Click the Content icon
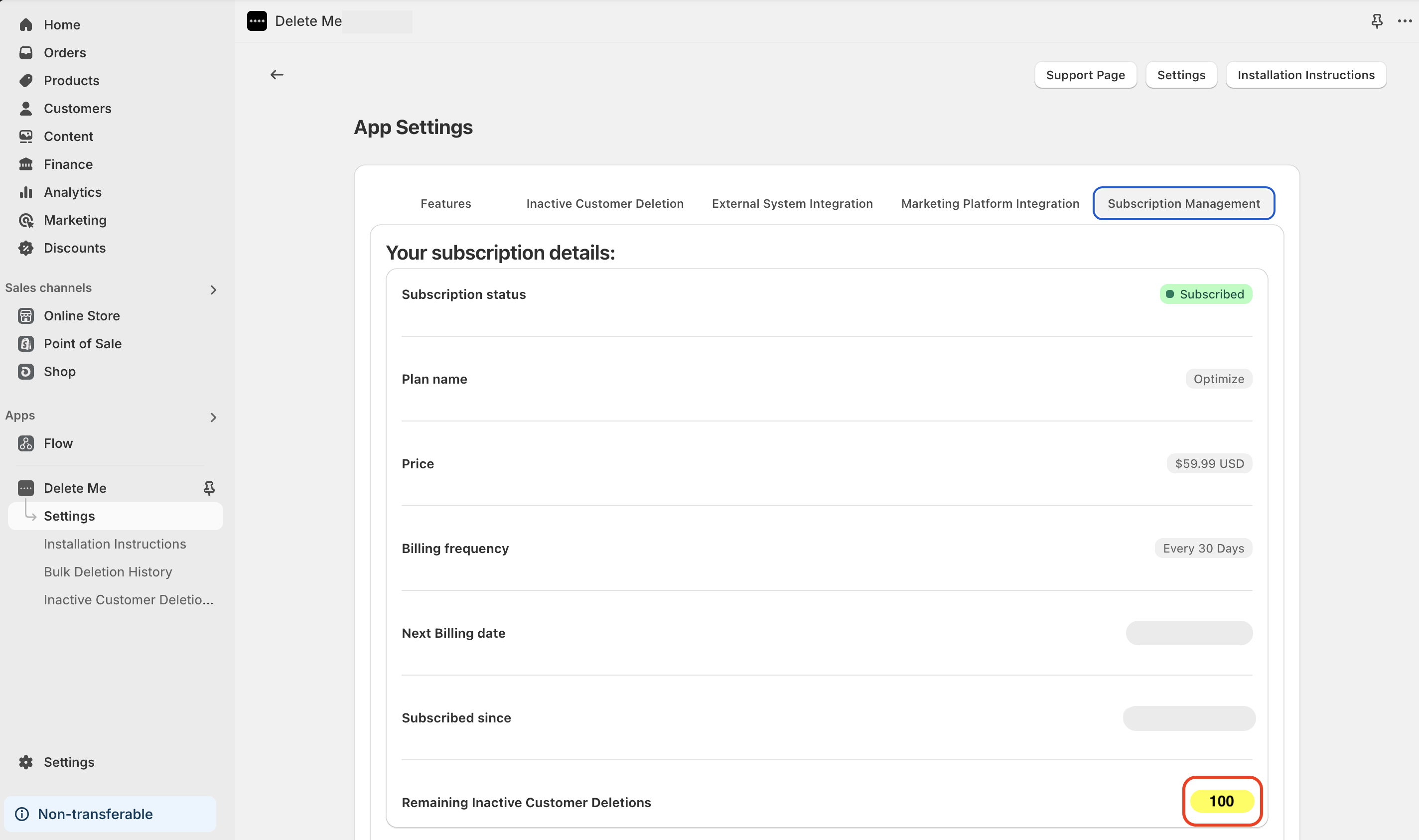Image resolution: width=1419 pixels, height=840 pixels. point(25,137)
